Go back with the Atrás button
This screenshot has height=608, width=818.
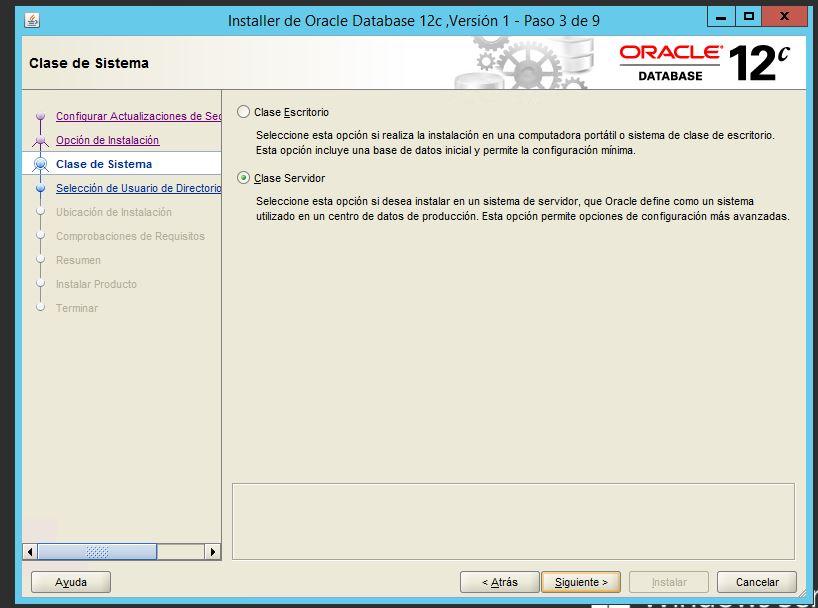pyautogui.click(x=500, y=582)
